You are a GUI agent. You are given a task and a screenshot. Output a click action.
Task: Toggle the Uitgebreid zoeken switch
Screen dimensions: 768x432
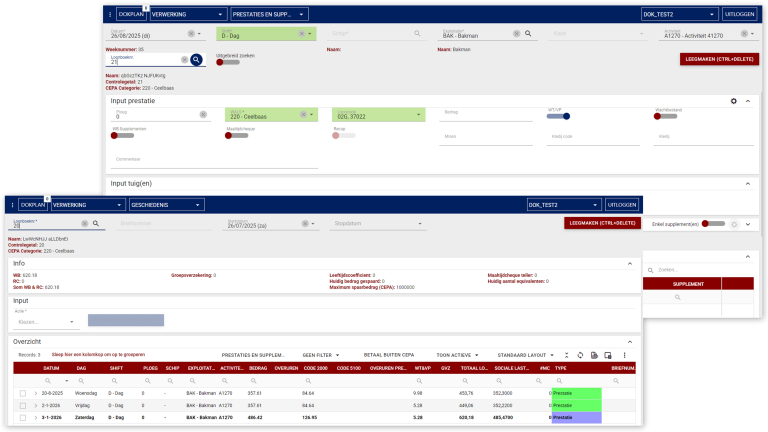click(x=229, y=62)
